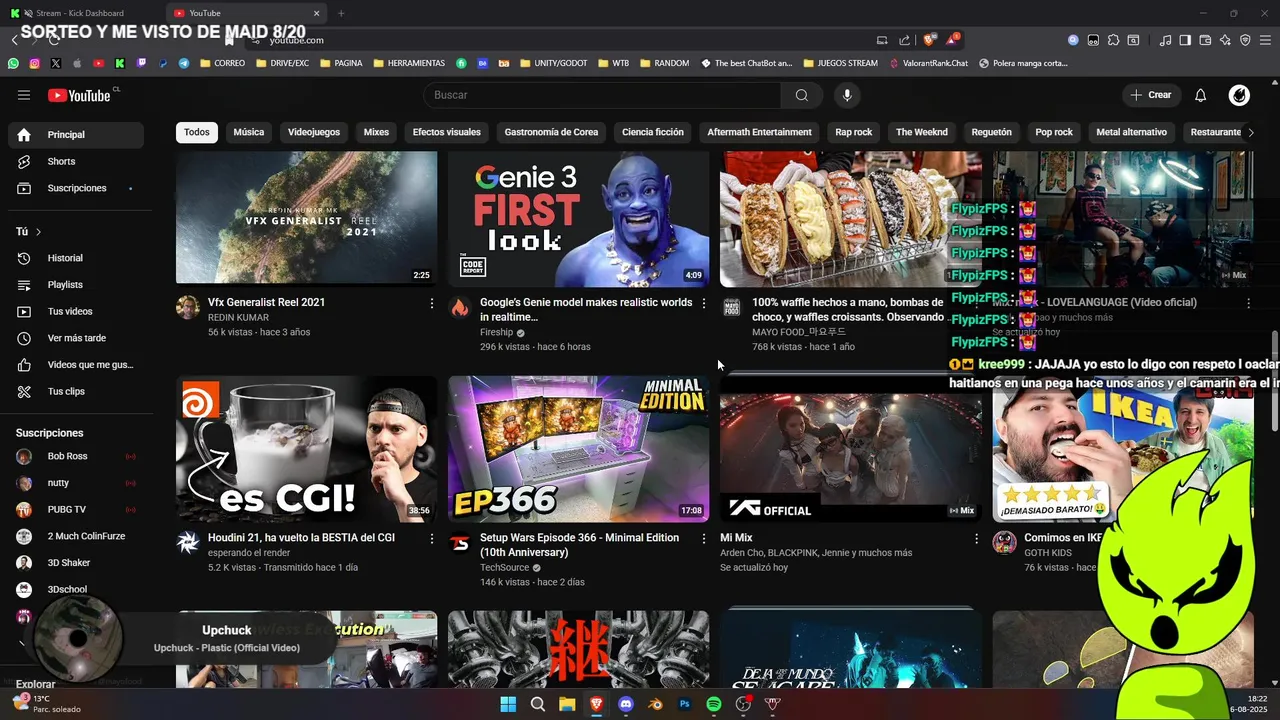Select the Ciencia ficción chip
The height and width of the screenshot is (720, 1280).
coord(653,132)
